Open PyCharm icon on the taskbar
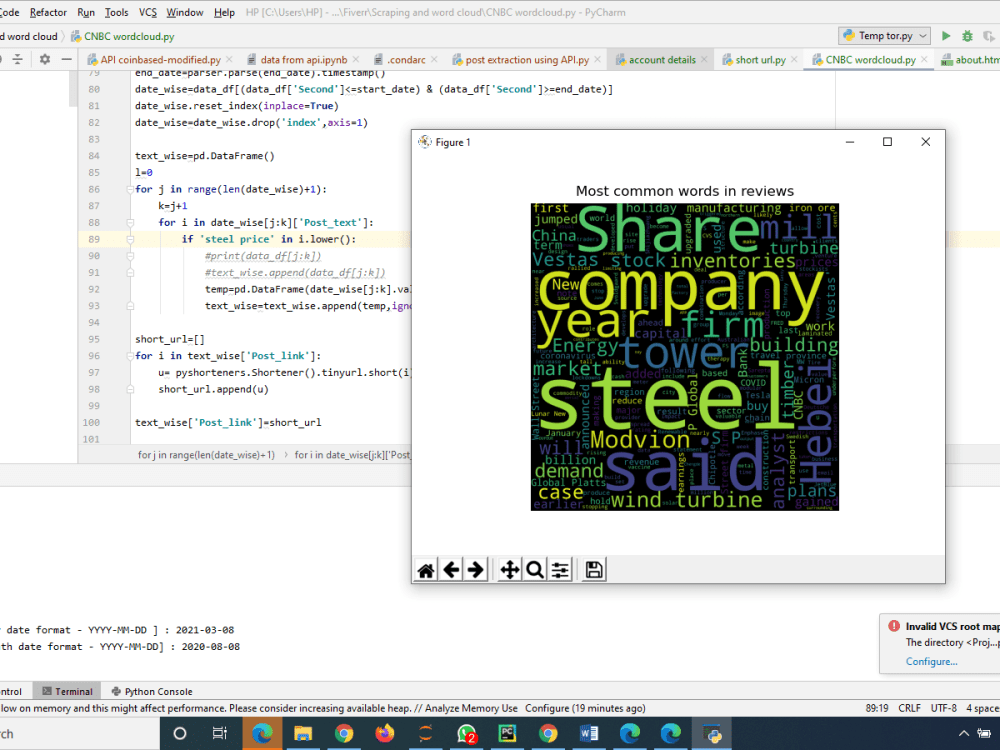Image resolution: width=1000 pixels, height=750 pixels. tap(507, 733)
